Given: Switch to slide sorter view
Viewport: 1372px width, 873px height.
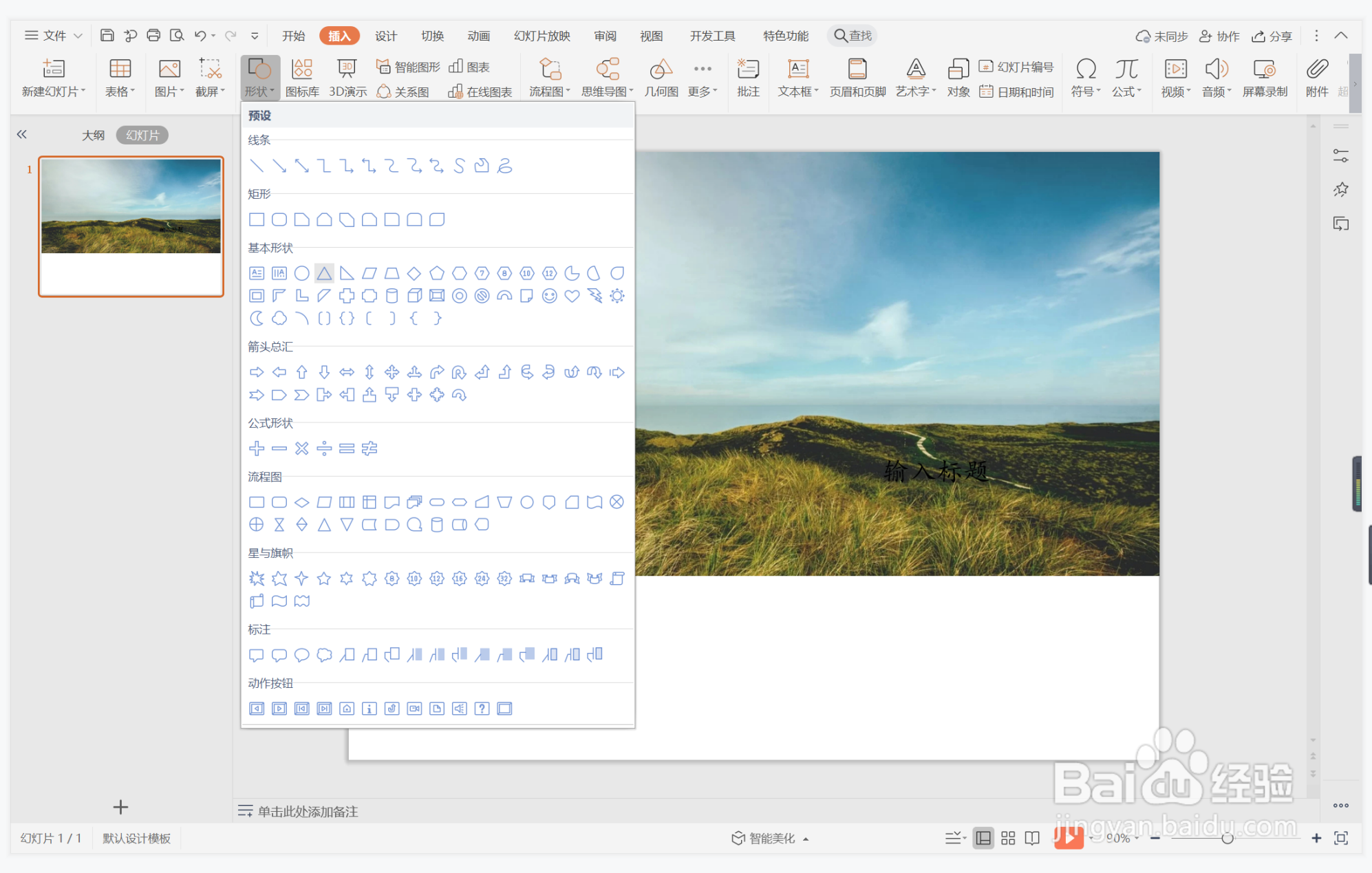Looking at the screenshot, I should 1007,838.
